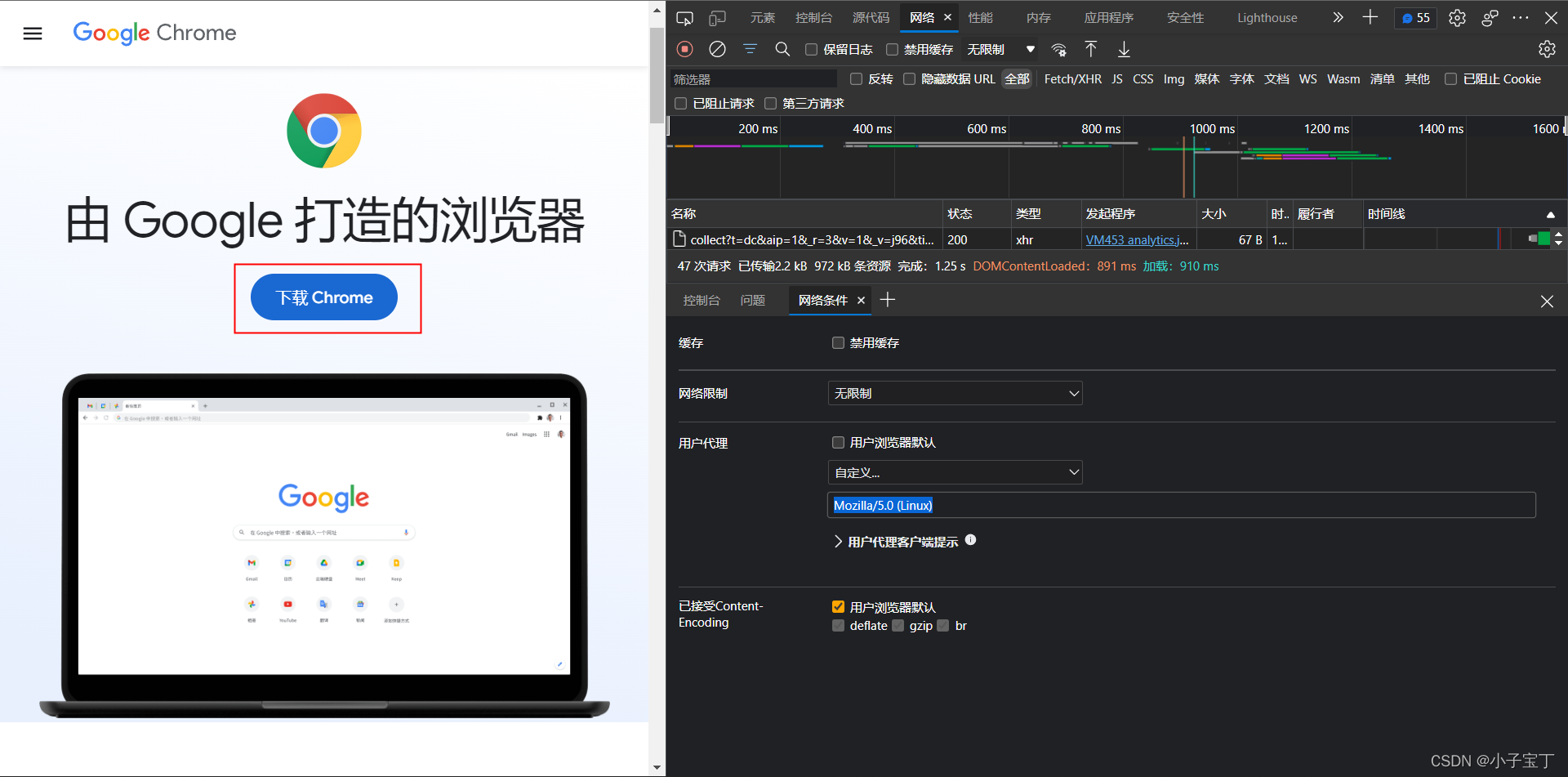Filter requests by CSS type

pyautogui.click(x=1143, y=79)
